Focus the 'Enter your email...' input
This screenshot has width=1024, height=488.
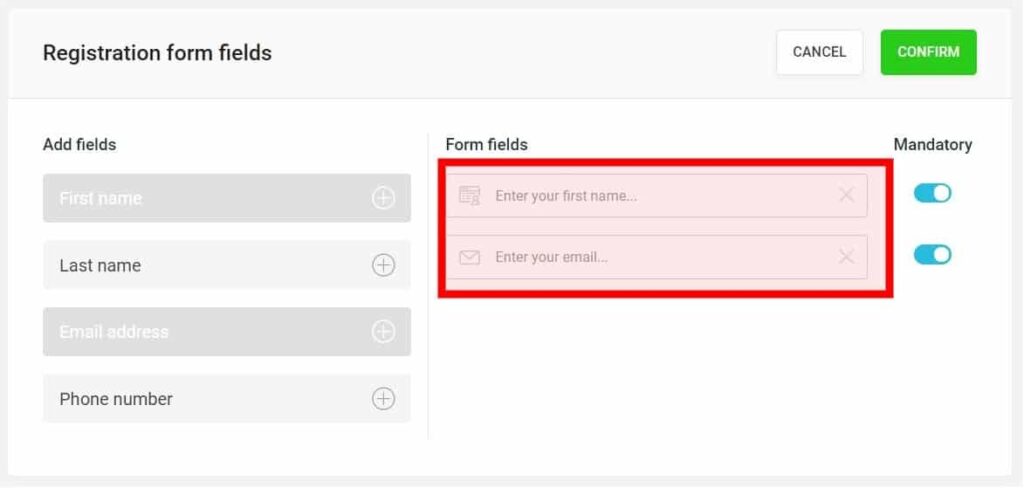(657, 257)
